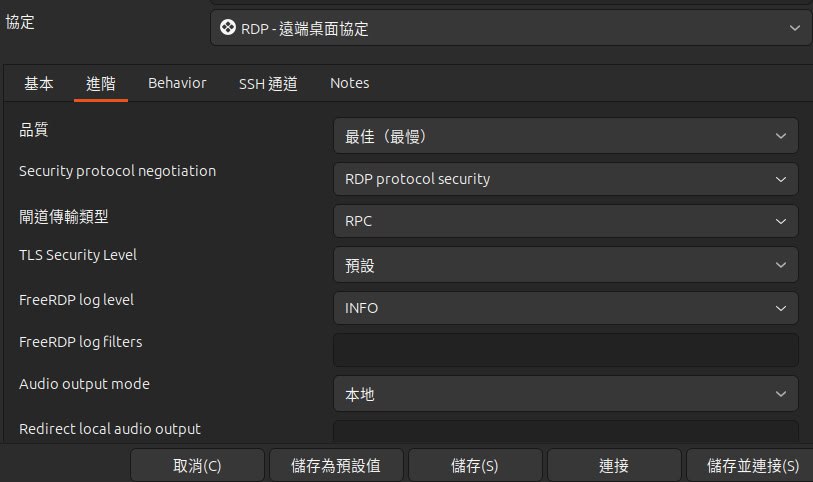
Task: Open the 協定 protocol dropdown
Action: tap(511, 29)
